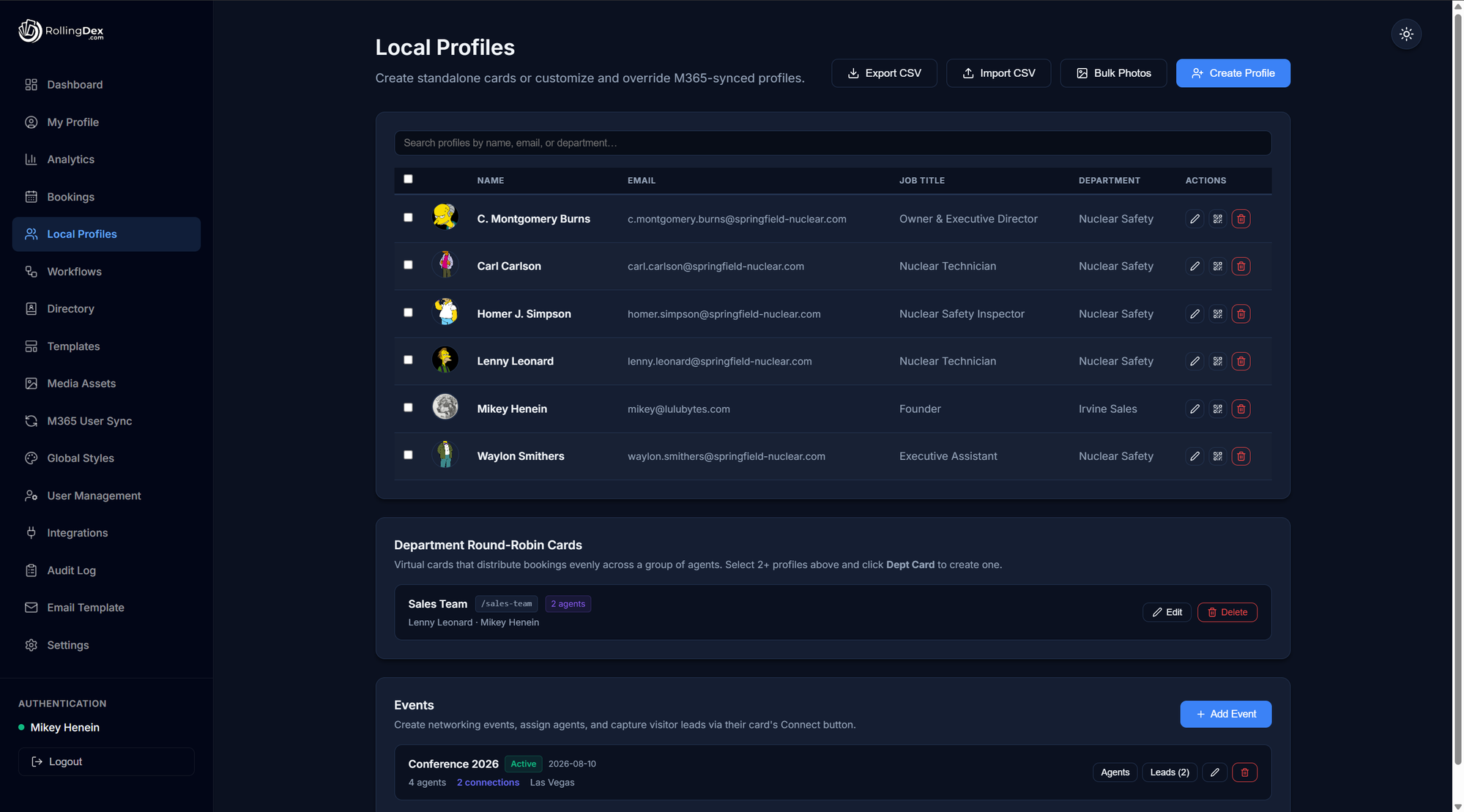The width and height of the screenshot is (1464, 812).
Task: Edit Conference 2026 event pencil icon
Action: [x=1214, y=772]
